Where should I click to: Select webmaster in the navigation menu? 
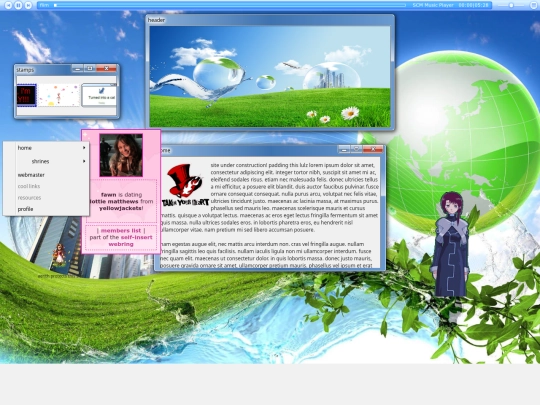point(46,175)
